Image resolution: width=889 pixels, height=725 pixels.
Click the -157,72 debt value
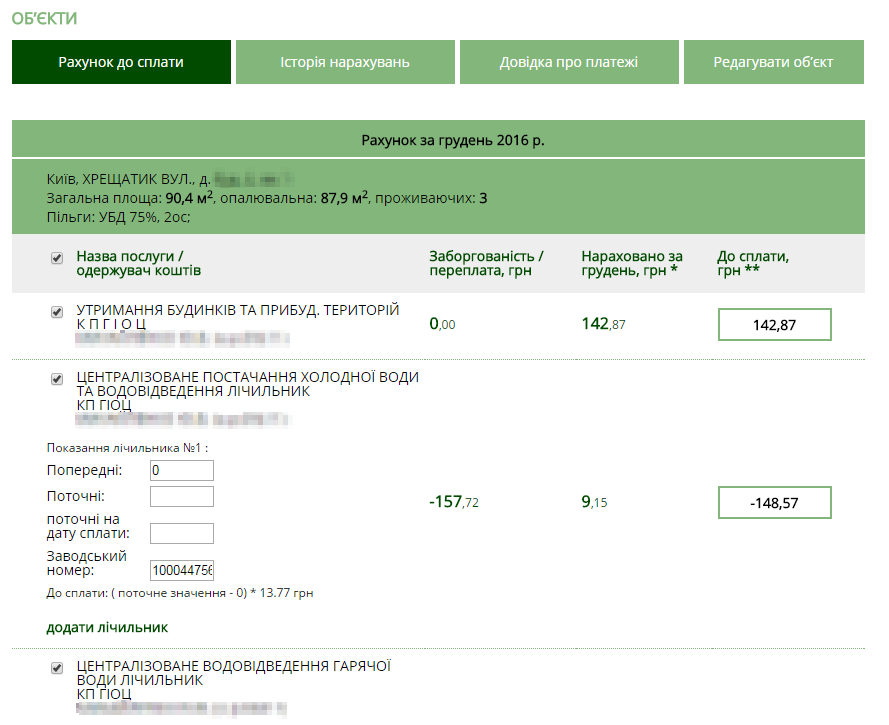454,502
